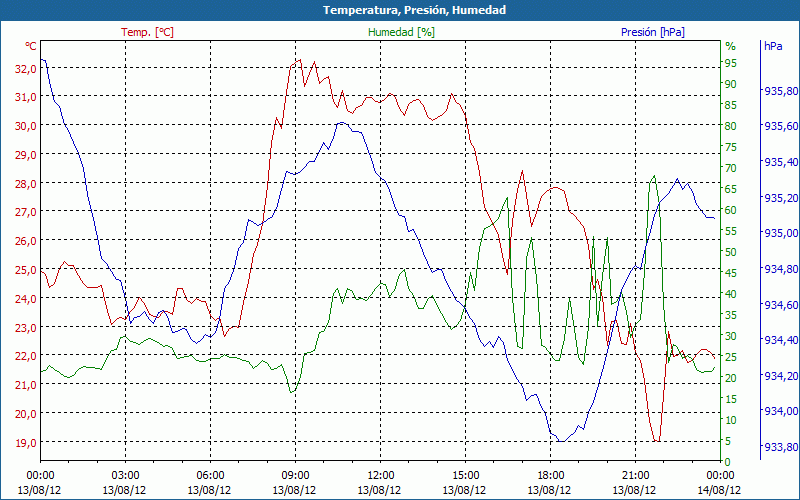Click the '30,0' temperature axis value
The height and width of the screenshot is (500, 800).
pyautogui.click(x=25, y=126)
